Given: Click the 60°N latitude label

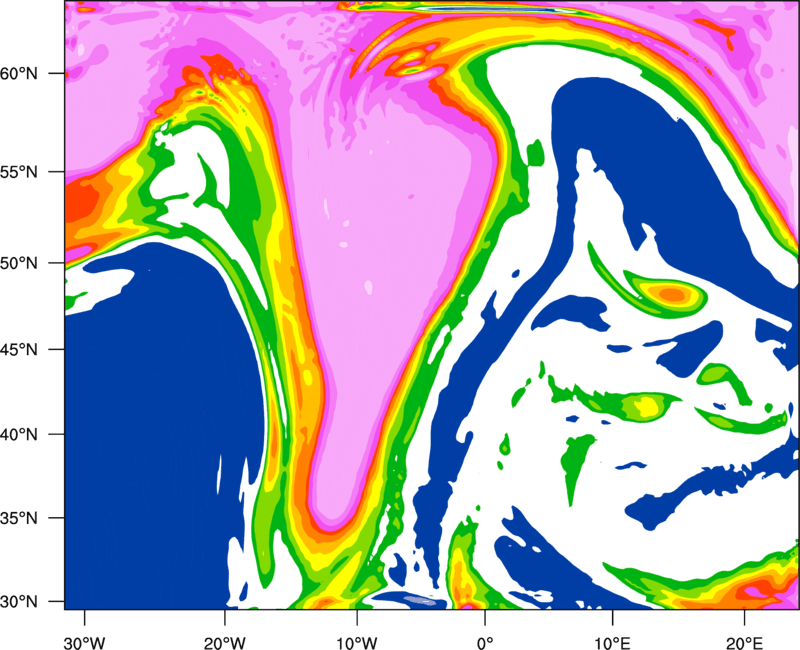Looking at the screenshot, I should (x=19, y=73).
